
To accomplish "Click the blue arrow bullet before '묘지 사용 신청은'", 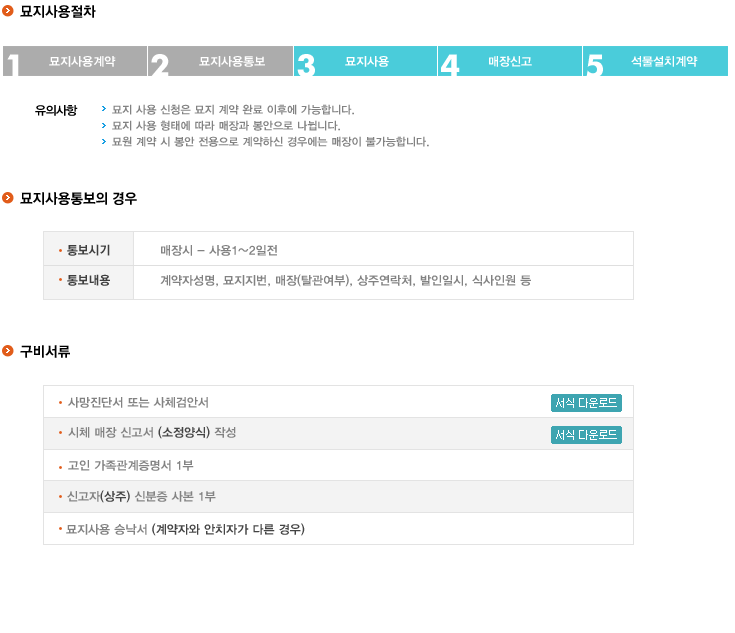I will [104, 109].
